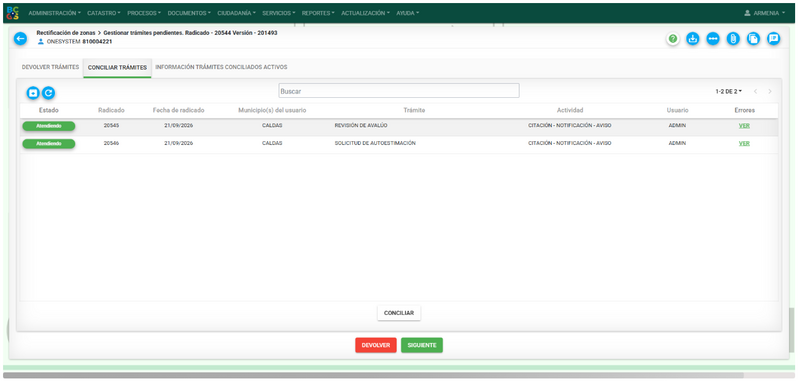This screenshot has height=387, width=800.
Task: Open INFORMACIÓN TRÁMITES CONCILIADOS ACTIVOS tab
Action: (x=221, y=67)
